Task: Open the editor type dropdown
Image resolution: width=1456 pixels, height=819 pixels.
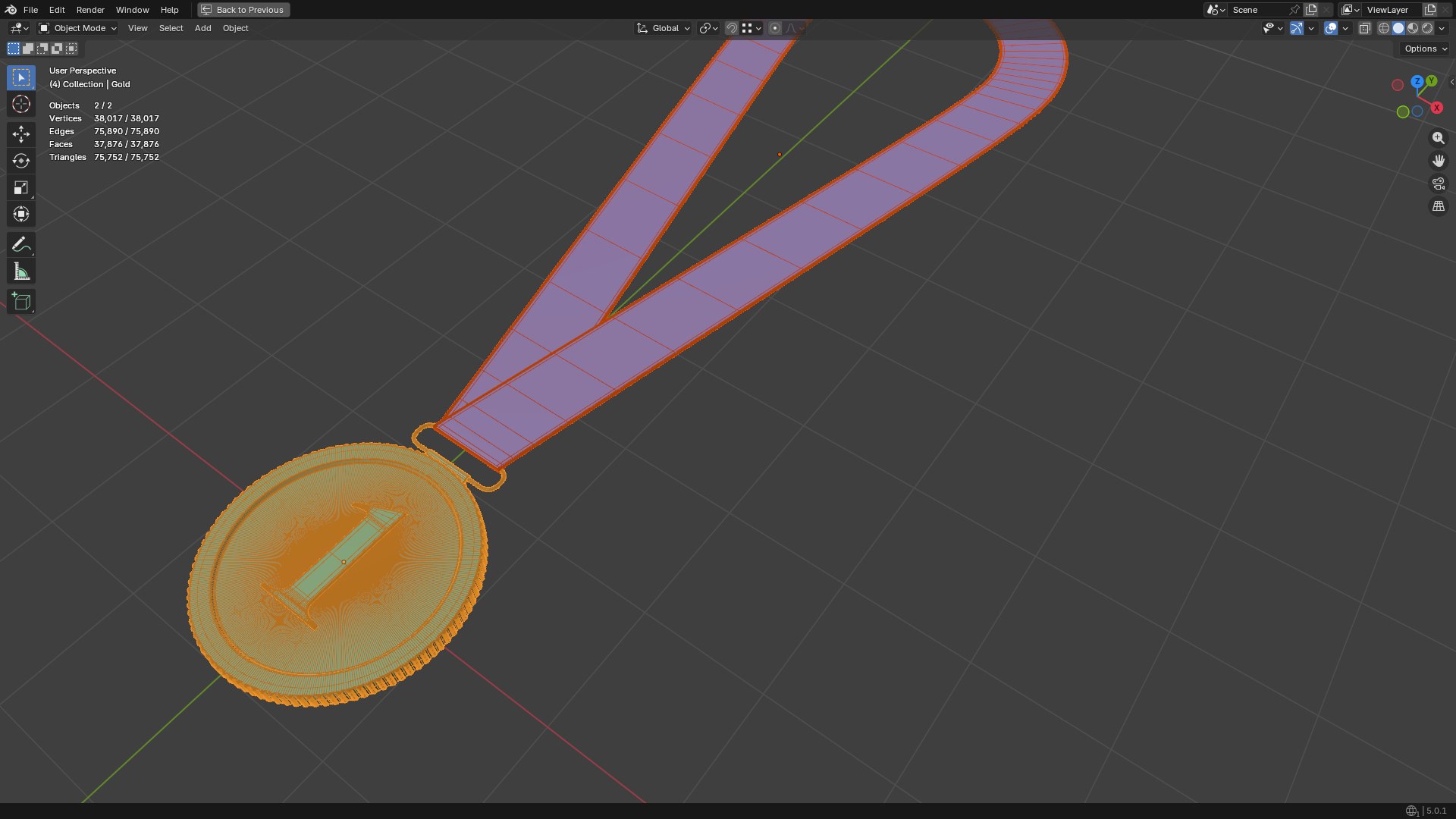Action: point(19,28)
